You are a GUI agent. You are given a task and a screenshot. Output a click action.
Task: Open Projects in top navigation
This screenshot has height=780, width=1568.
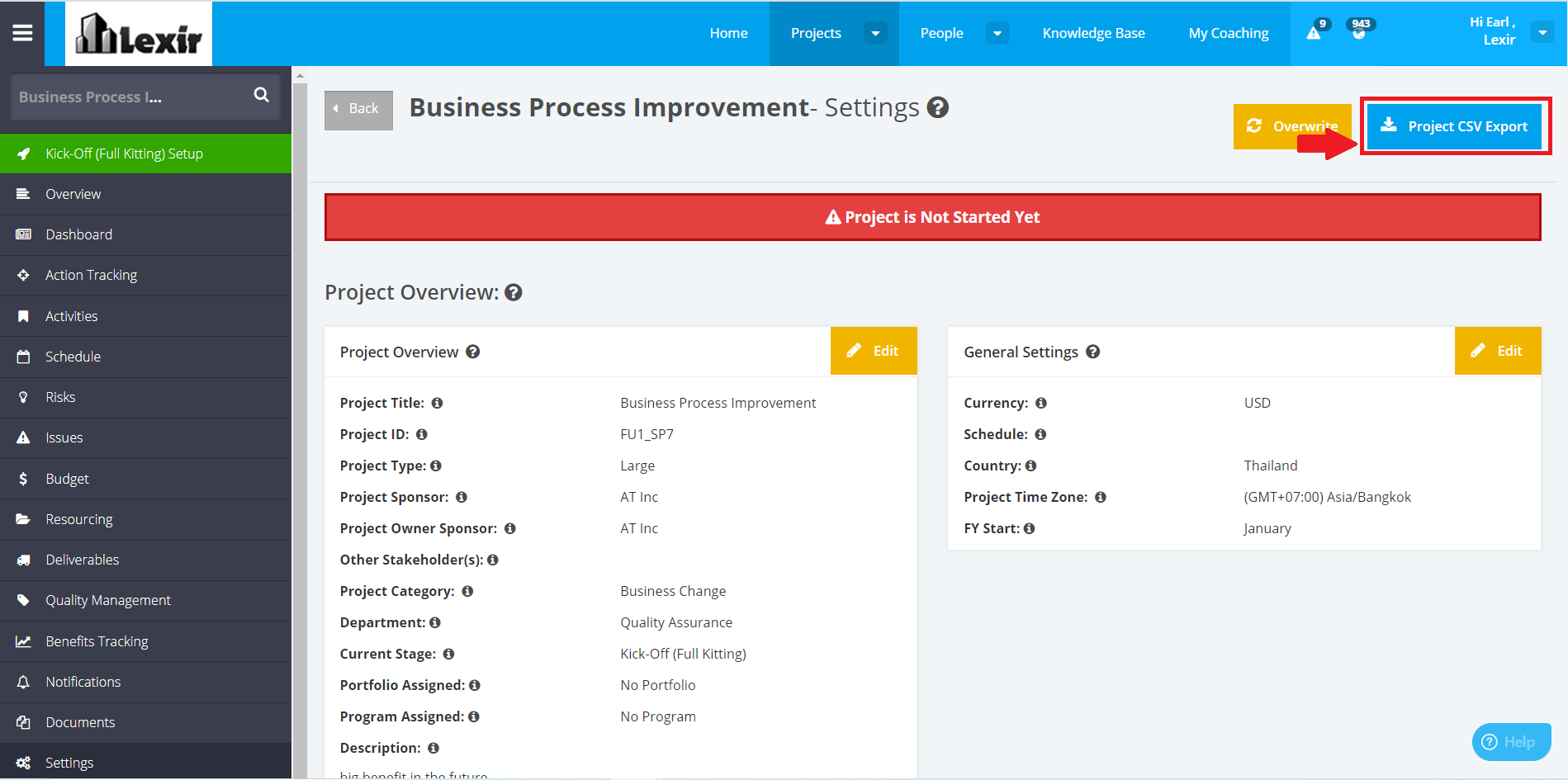pyautogui.click(x=816, y=33)
